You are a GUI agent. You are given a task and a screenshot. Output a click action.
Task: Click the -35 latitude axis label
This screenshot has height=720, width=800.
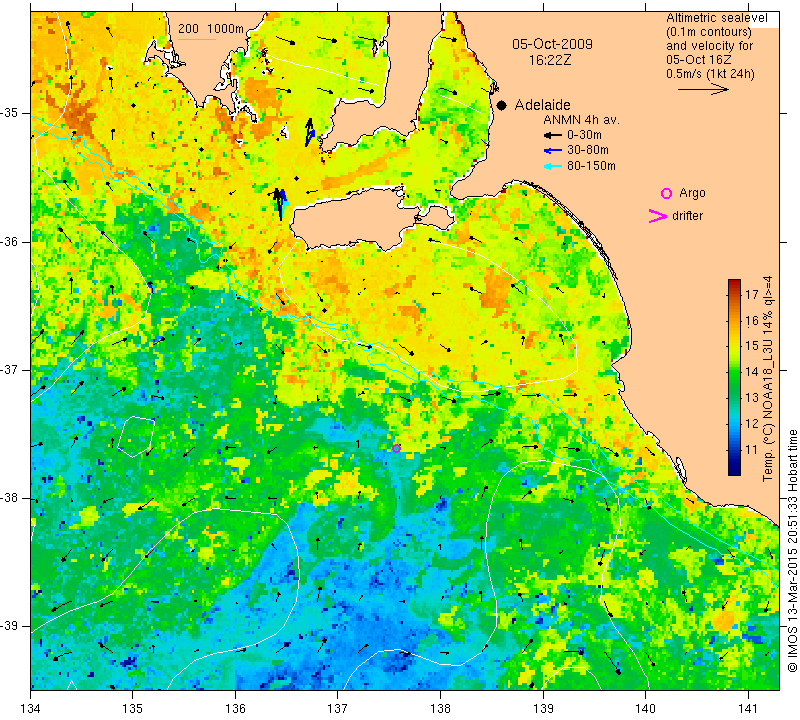point(9,113)
